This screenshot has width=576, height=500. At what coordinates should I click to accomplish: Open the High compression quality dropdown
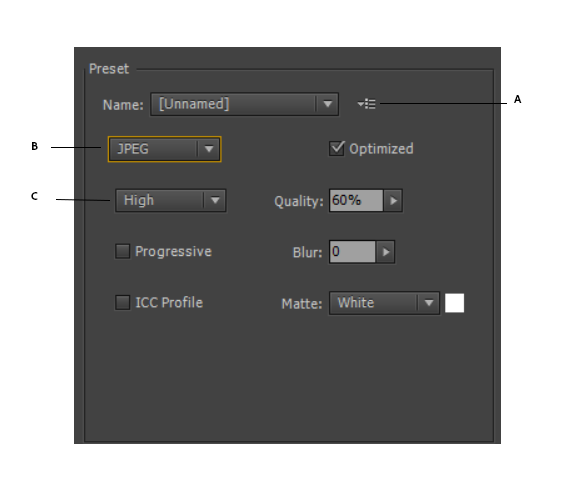[x=170, y=201]
